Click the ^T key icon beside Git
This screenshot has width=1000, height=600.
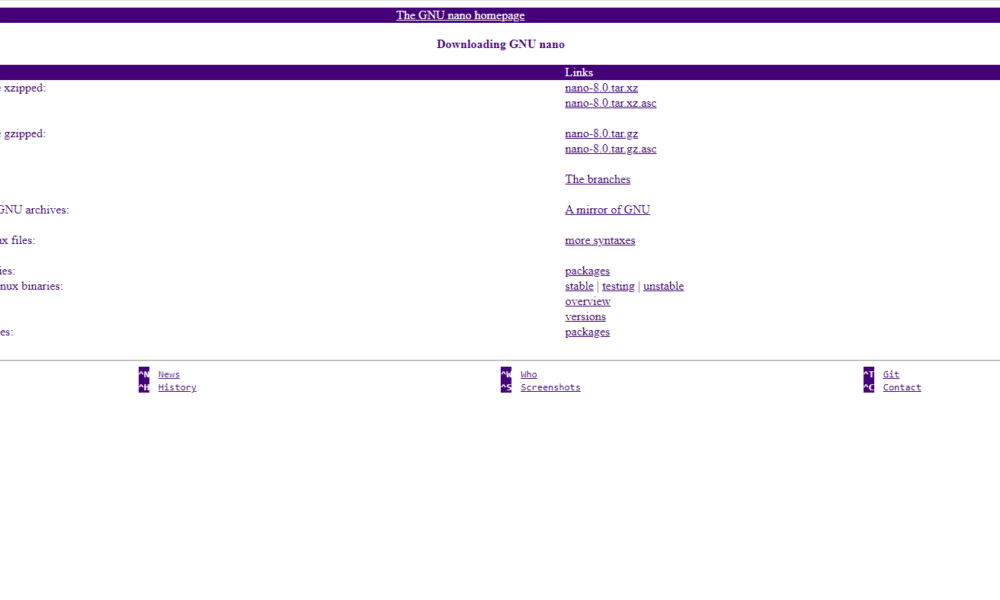coord(869,374)
